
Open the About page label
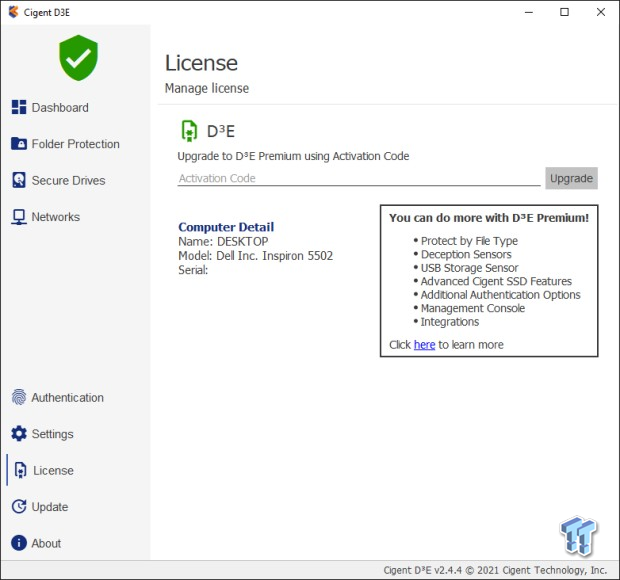(46, 543)
